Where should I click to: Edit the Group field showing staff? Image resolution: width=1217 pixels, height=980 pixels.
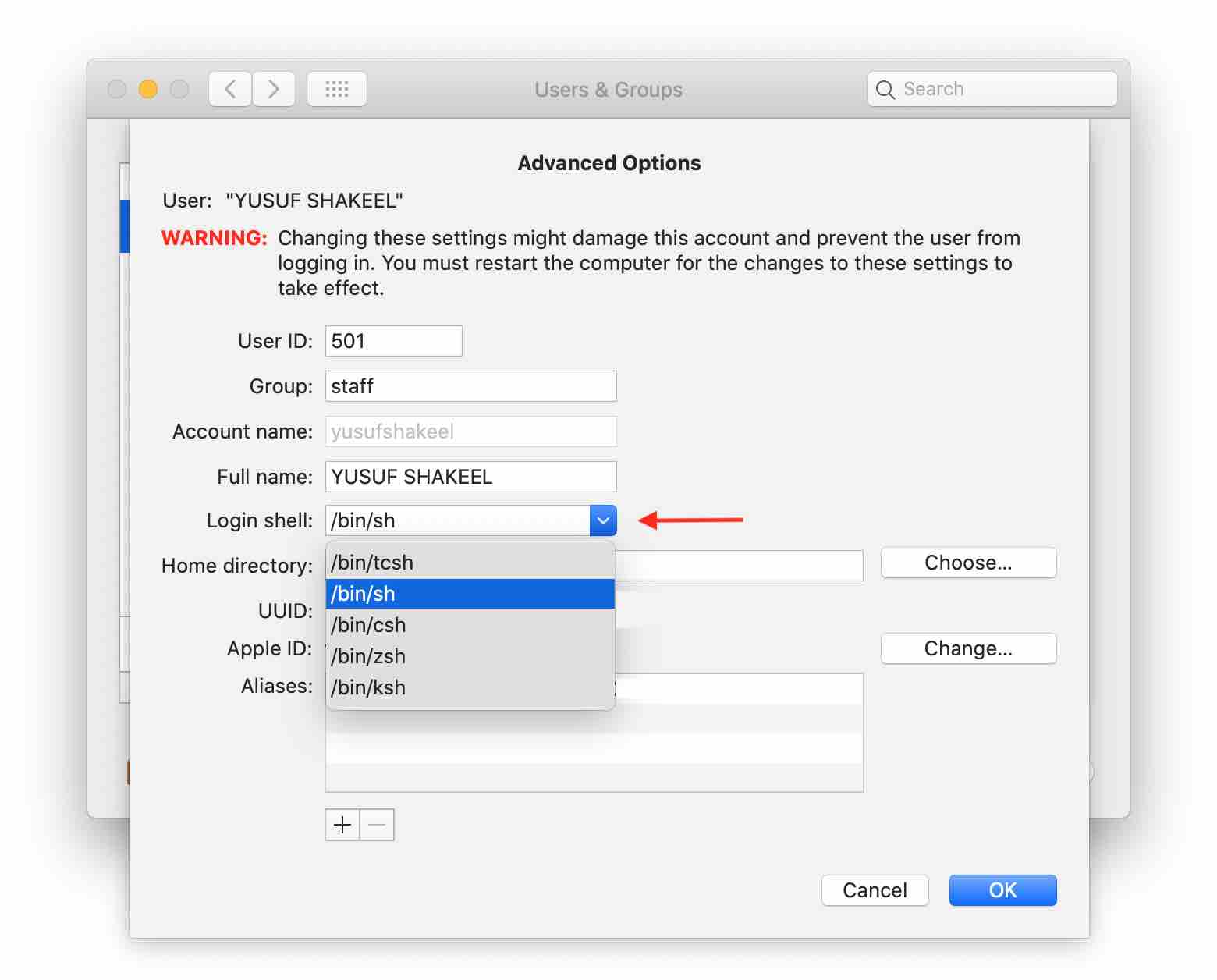pyautogui.click(x=470, y=385)
